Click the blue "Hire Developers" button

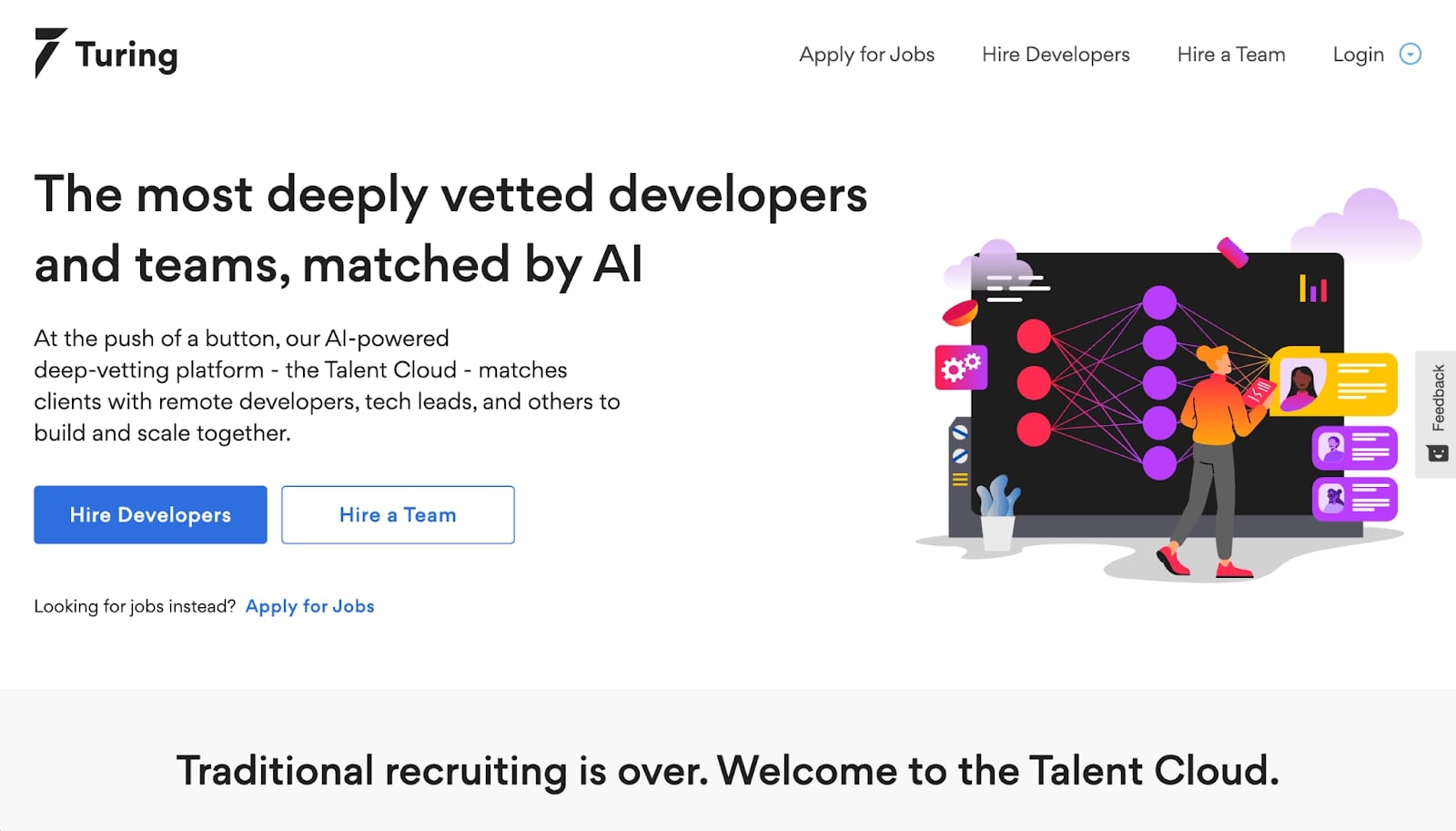coord(149,514)
